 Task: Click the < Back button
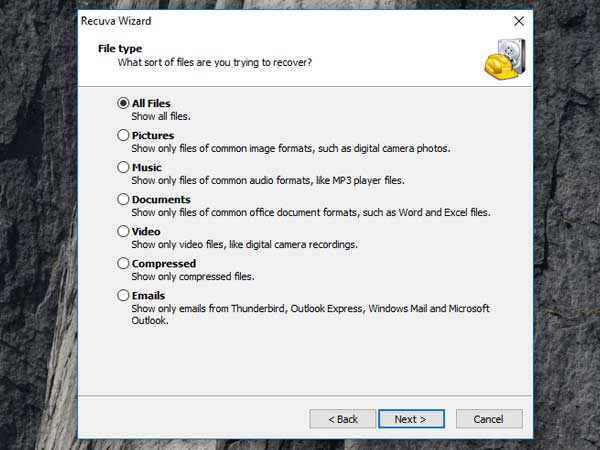(x=342, y=419)
